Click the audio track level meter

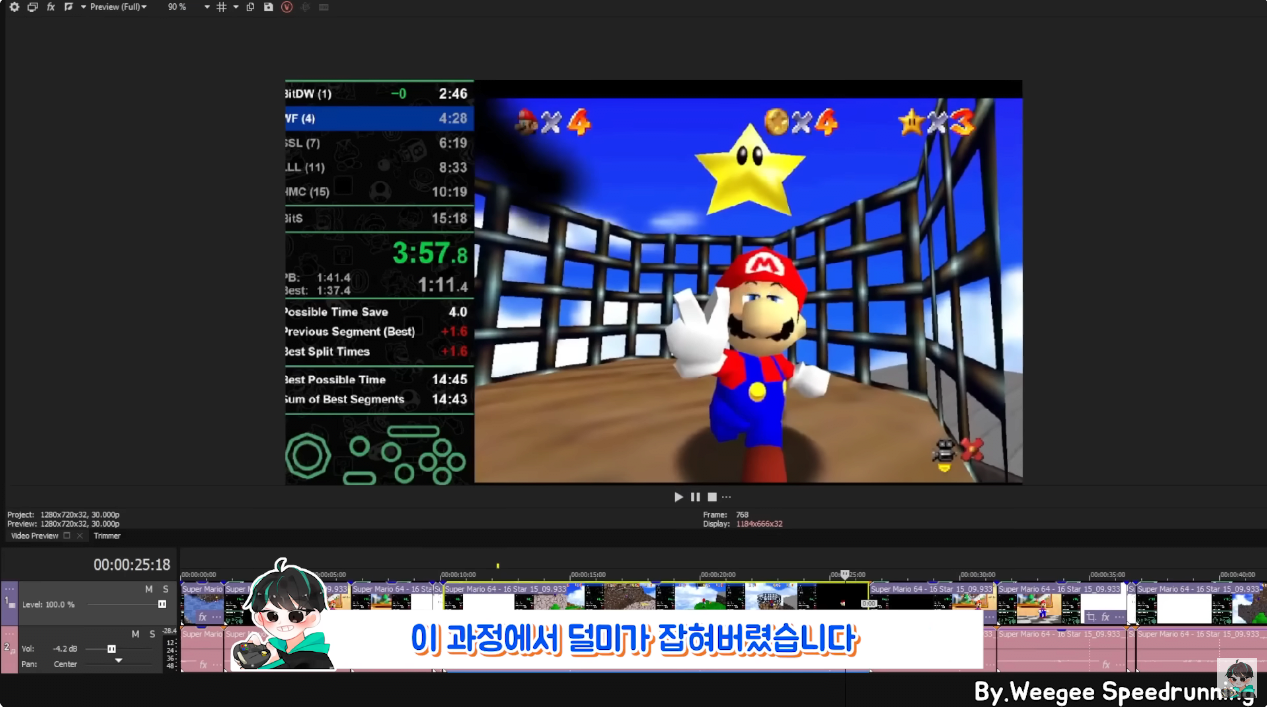(x=172, y=650)
